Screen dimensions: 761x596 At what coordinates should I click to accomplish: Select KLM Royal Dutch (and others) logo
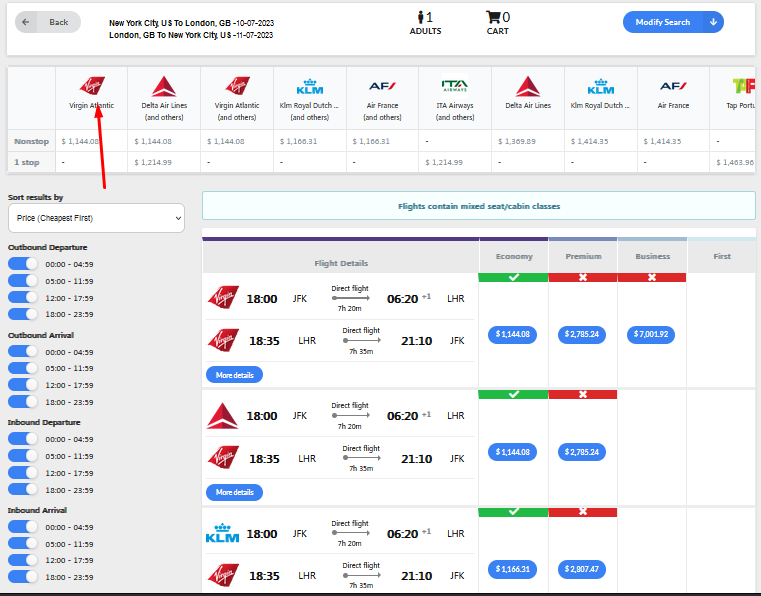pos(310,86)
